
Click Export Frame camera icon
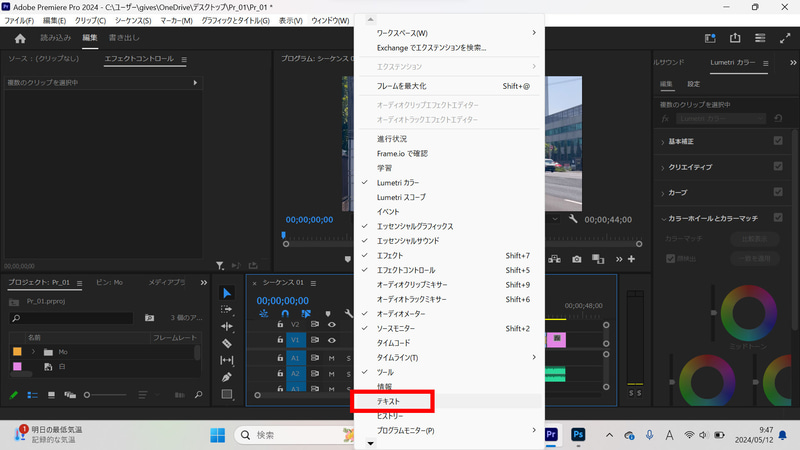click(577, 259)
